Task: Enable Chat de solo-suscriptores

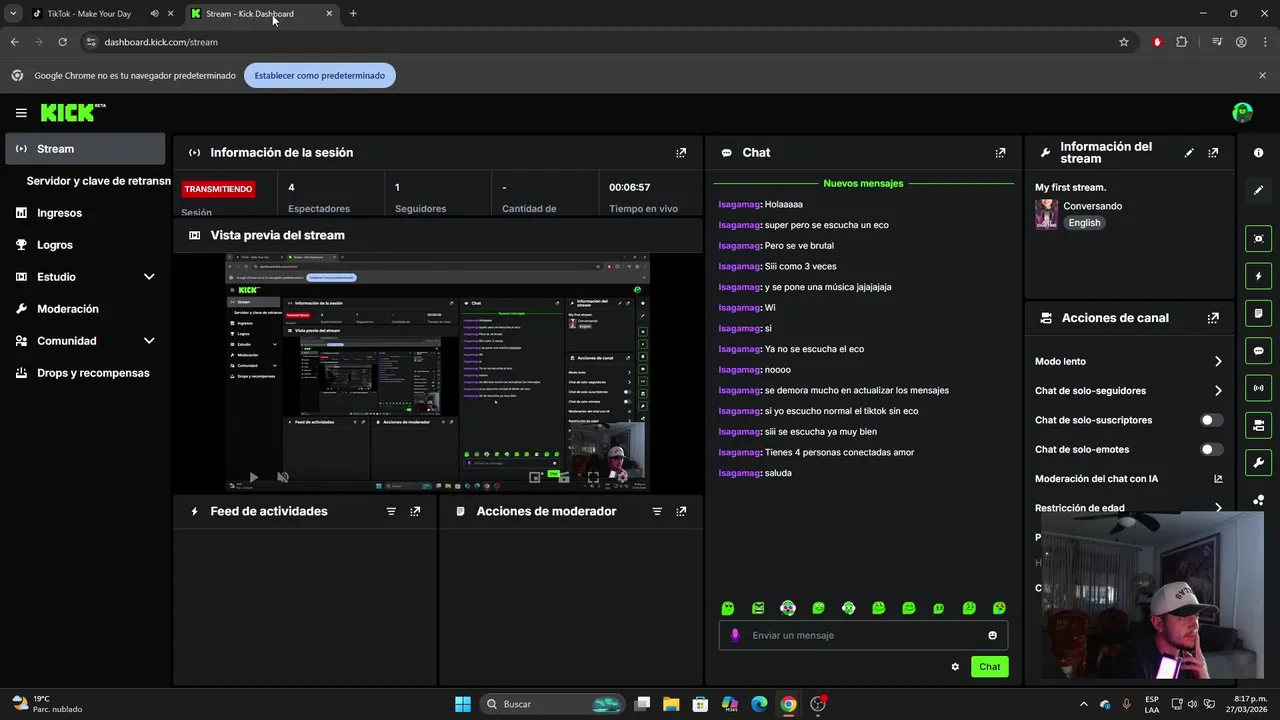Action: pyautogui.click(x=1211, y=420)
